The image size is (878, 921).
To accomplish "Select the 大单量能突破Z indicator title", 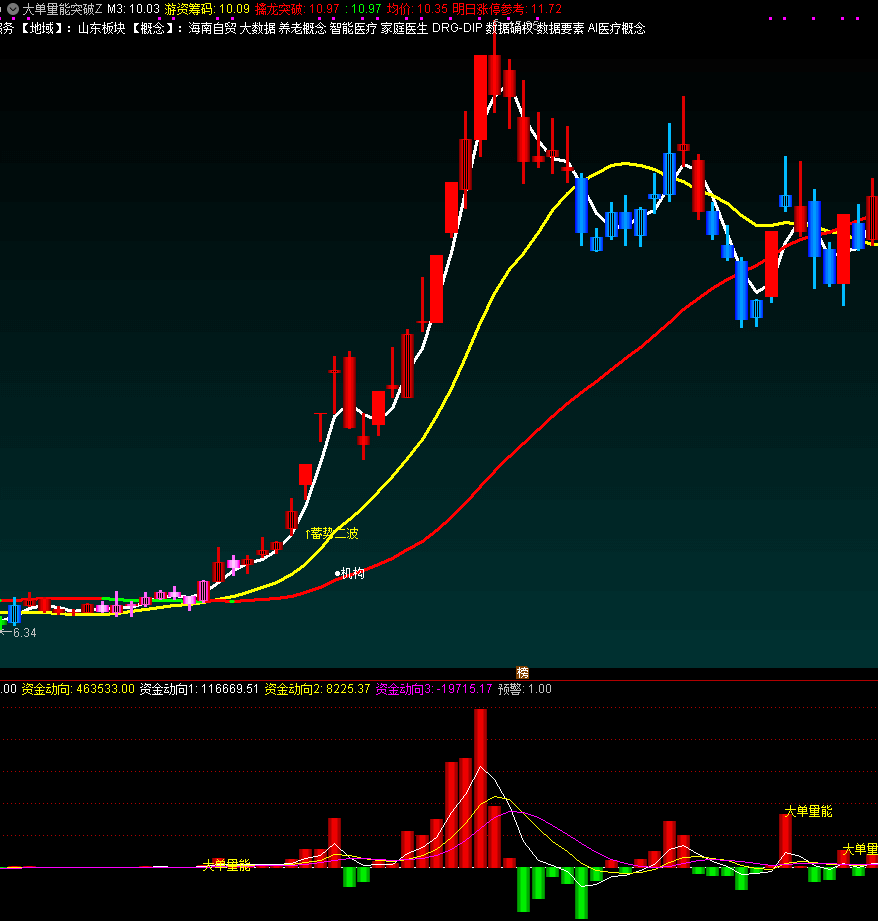I will pos(62,9).
